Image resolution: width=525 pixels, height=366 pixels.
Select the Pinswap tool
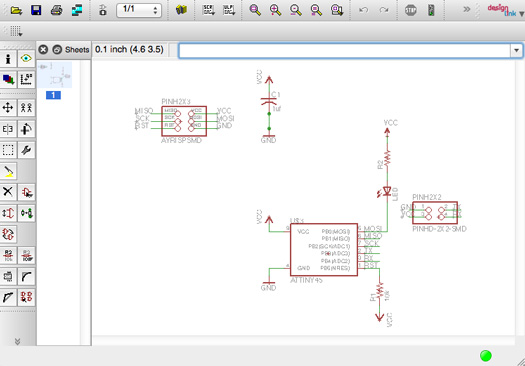(8, 213)
